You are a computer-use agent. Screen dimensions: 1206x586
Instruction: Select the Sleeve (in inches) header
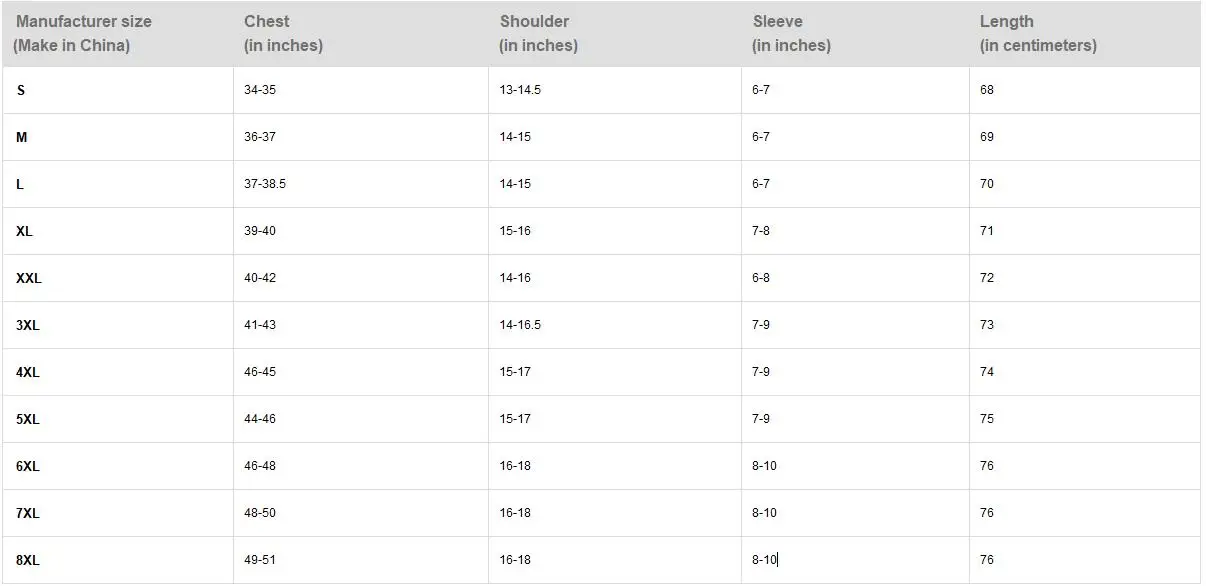[855, 34]
